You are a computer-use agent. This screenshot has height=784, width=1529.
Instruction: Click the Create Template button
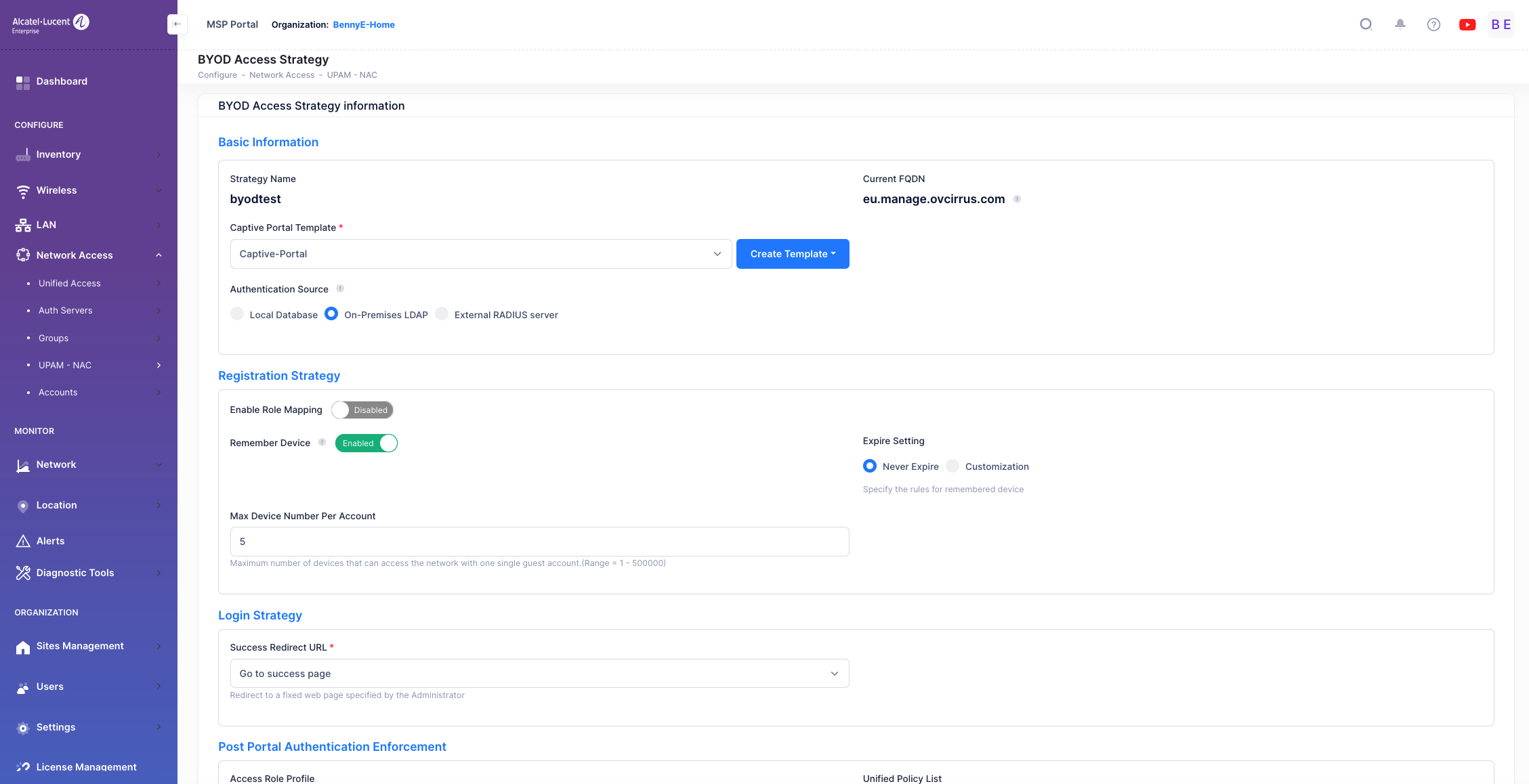[792, 254]
